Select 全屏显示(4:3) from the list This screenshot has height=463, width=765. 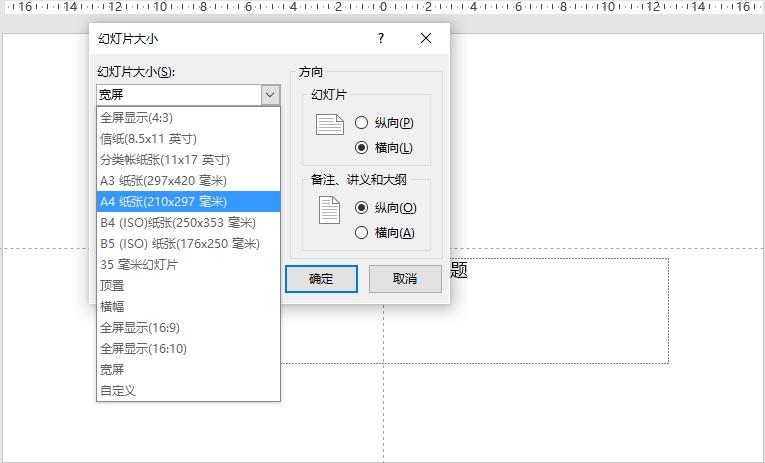[x=188, y=118]
